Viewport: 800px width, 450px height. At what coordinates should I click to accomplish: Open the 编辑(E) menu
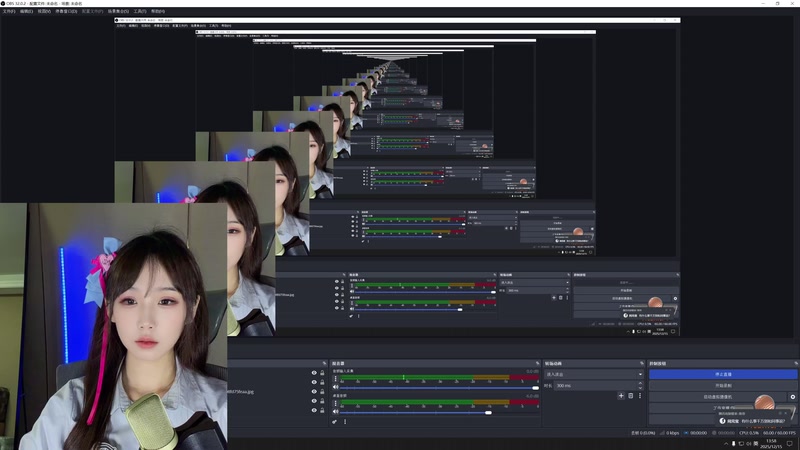point(26,11)
